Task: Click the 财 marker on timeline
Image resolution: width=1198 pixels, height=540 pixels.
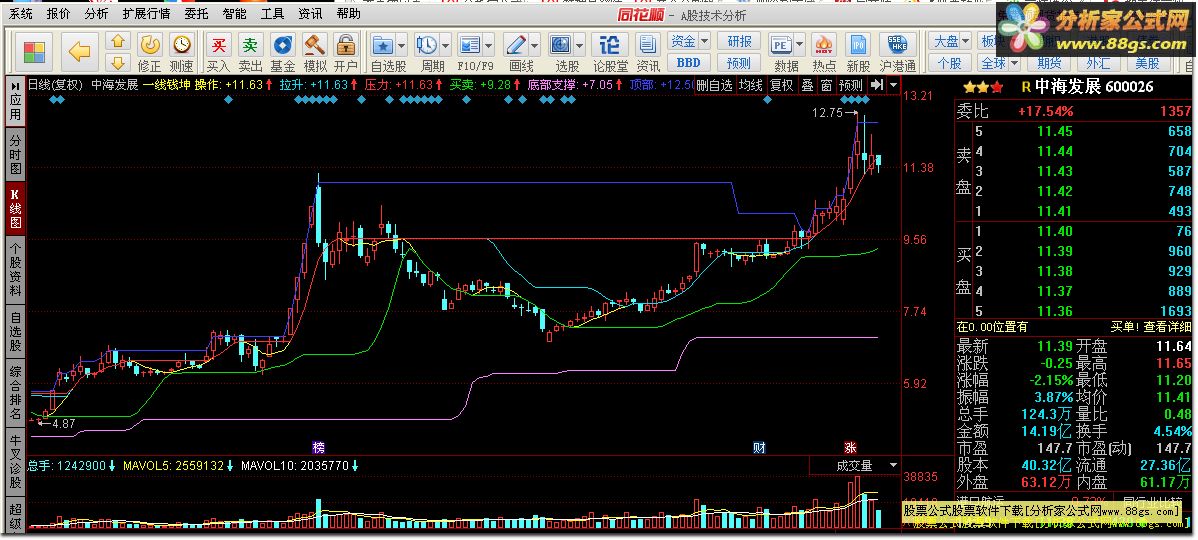Action: click(759, 448)
